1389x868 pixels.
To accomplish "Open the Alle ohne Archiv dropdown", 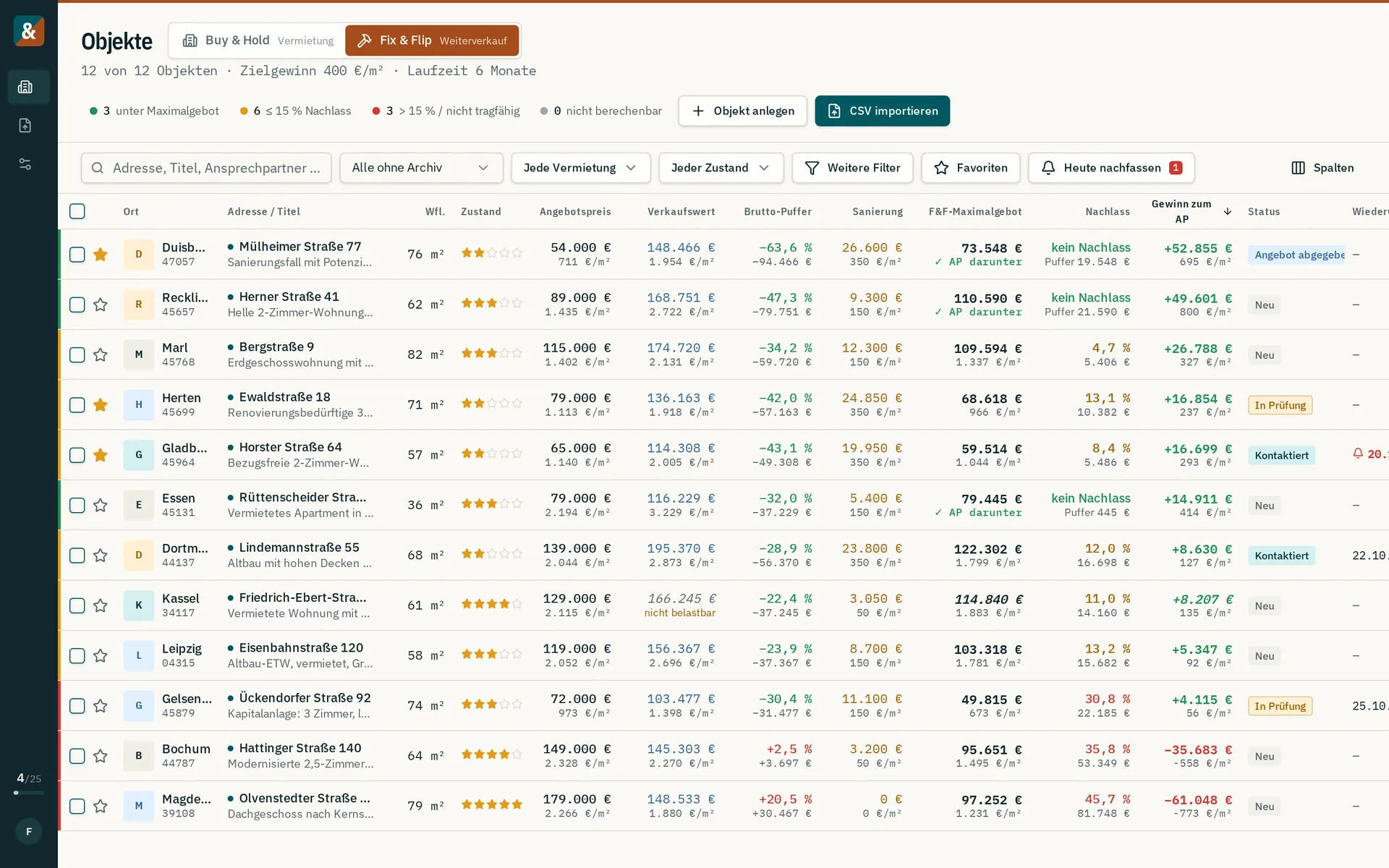I will click(x=421, y=168).
